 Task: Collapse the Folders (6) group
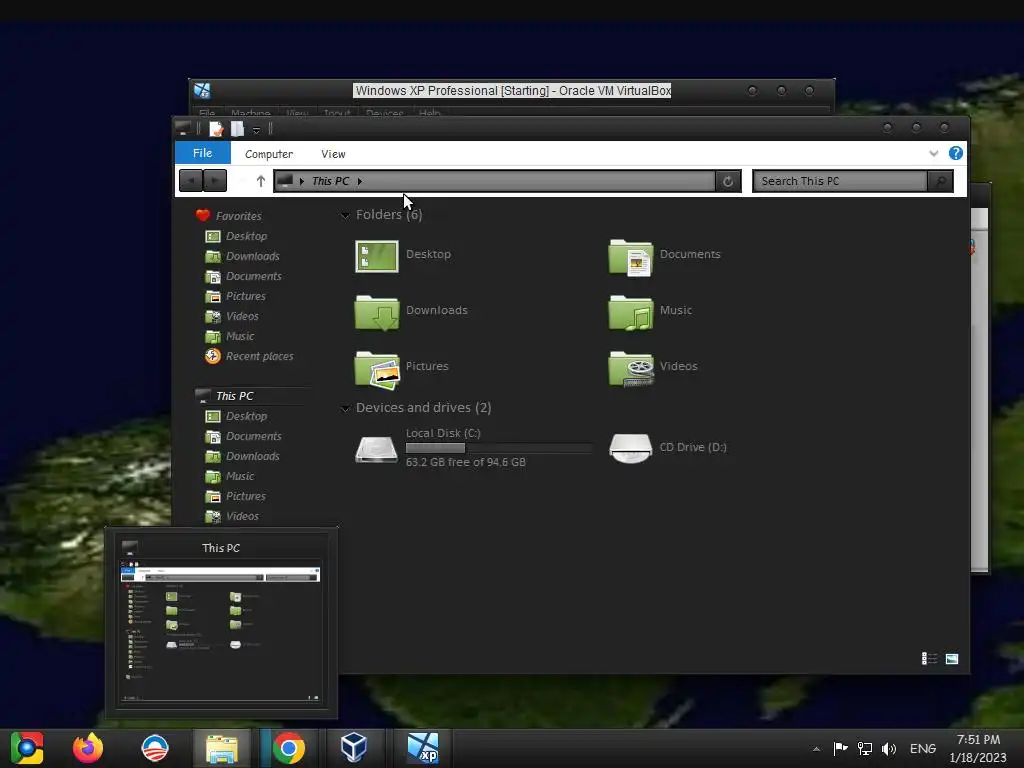[x=345, y=216]
